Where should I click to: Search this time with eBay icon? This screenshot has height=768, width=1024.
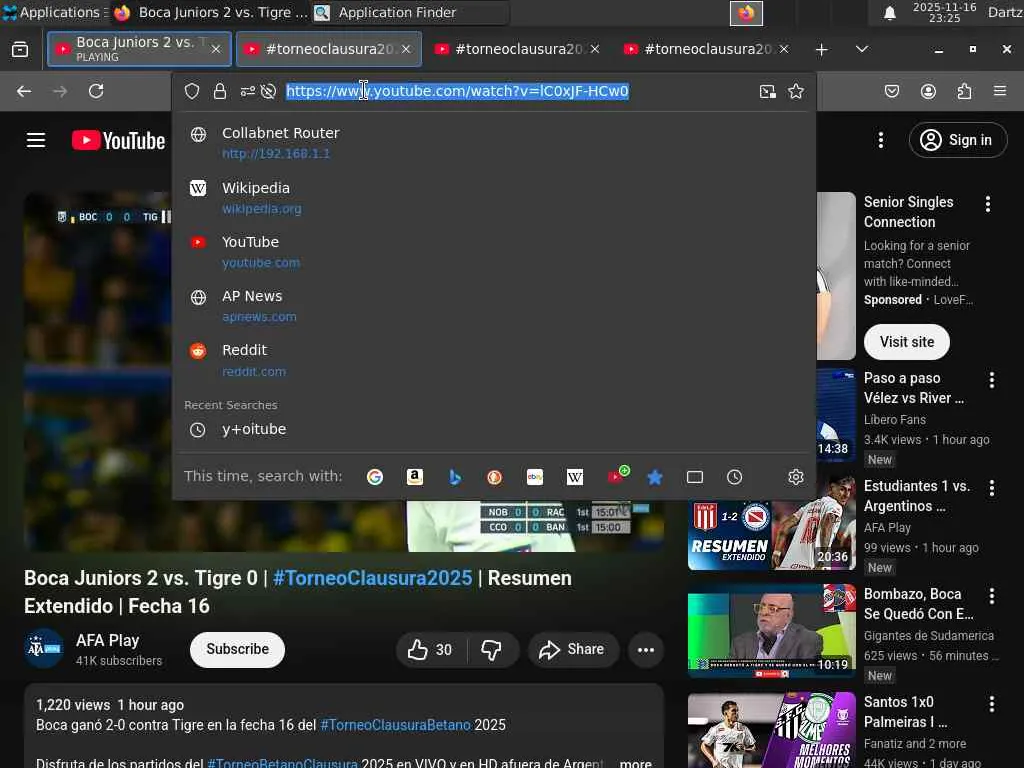coord(535,477)
